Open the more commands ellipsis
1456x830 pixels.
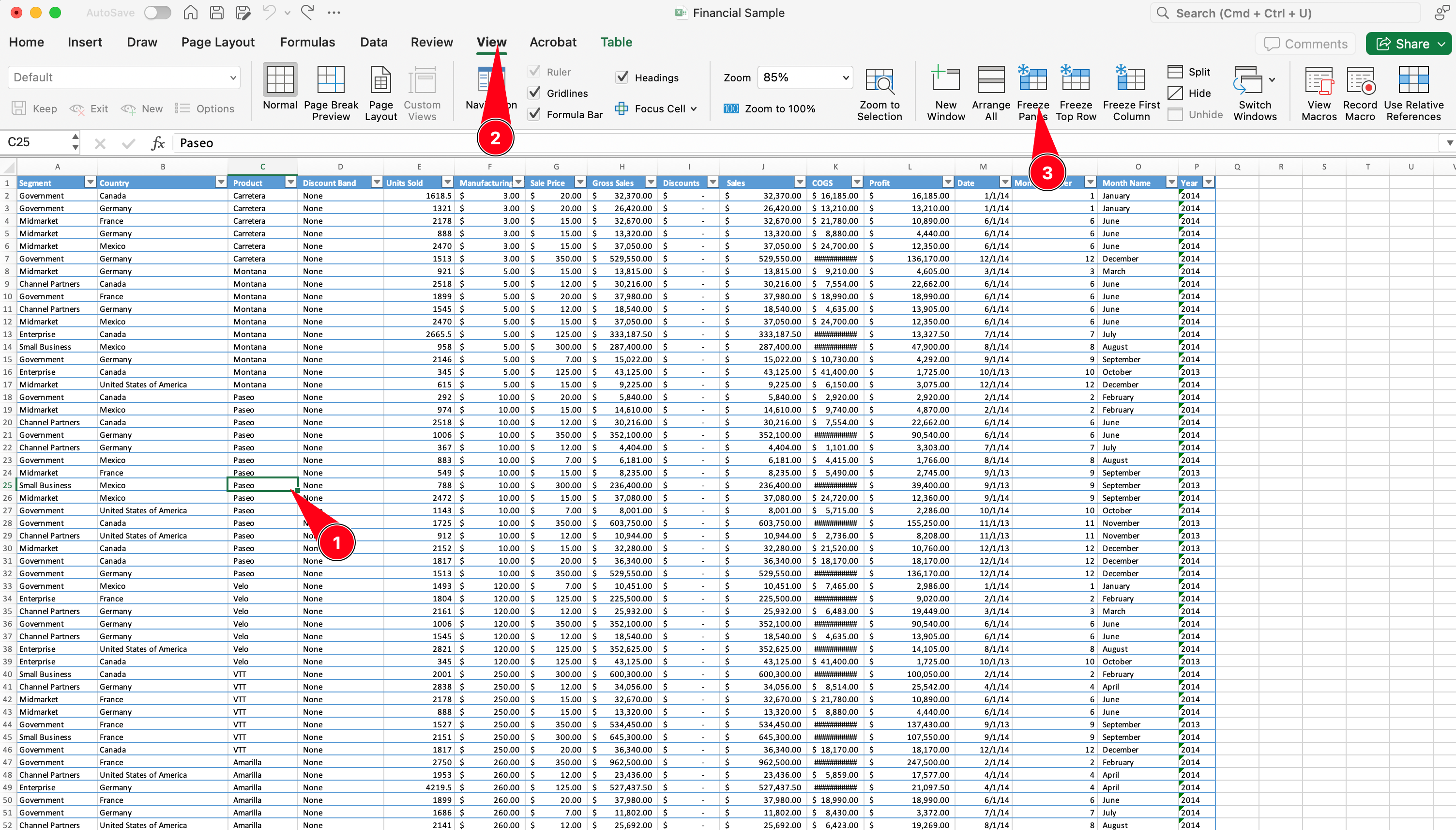pyautogui.click(x=334, y=13)
